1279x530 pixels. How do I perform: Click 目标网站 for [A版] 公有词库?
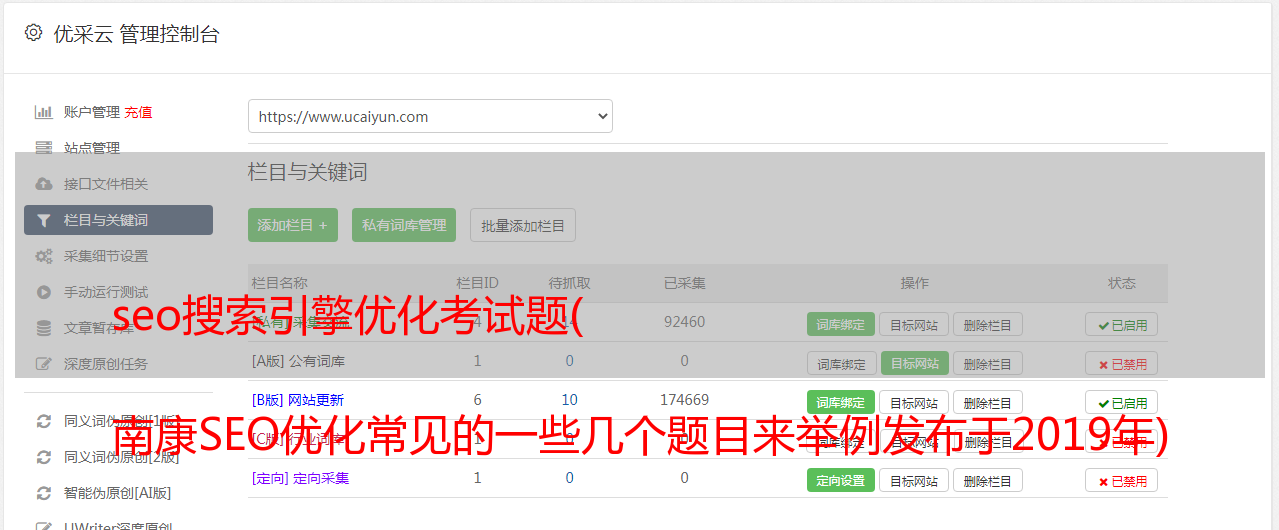(915, 363)
